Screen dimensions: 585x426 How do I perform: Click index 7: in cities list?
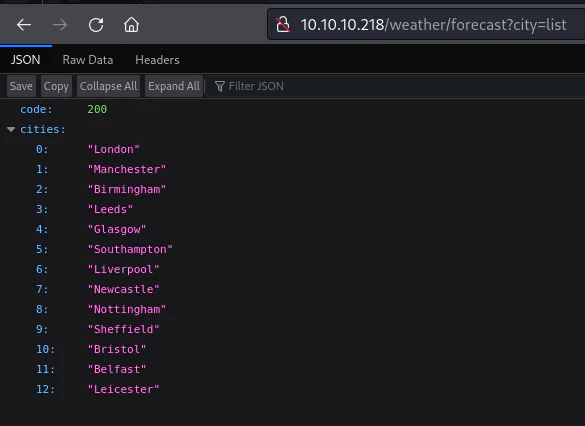(x=42, y=289)
